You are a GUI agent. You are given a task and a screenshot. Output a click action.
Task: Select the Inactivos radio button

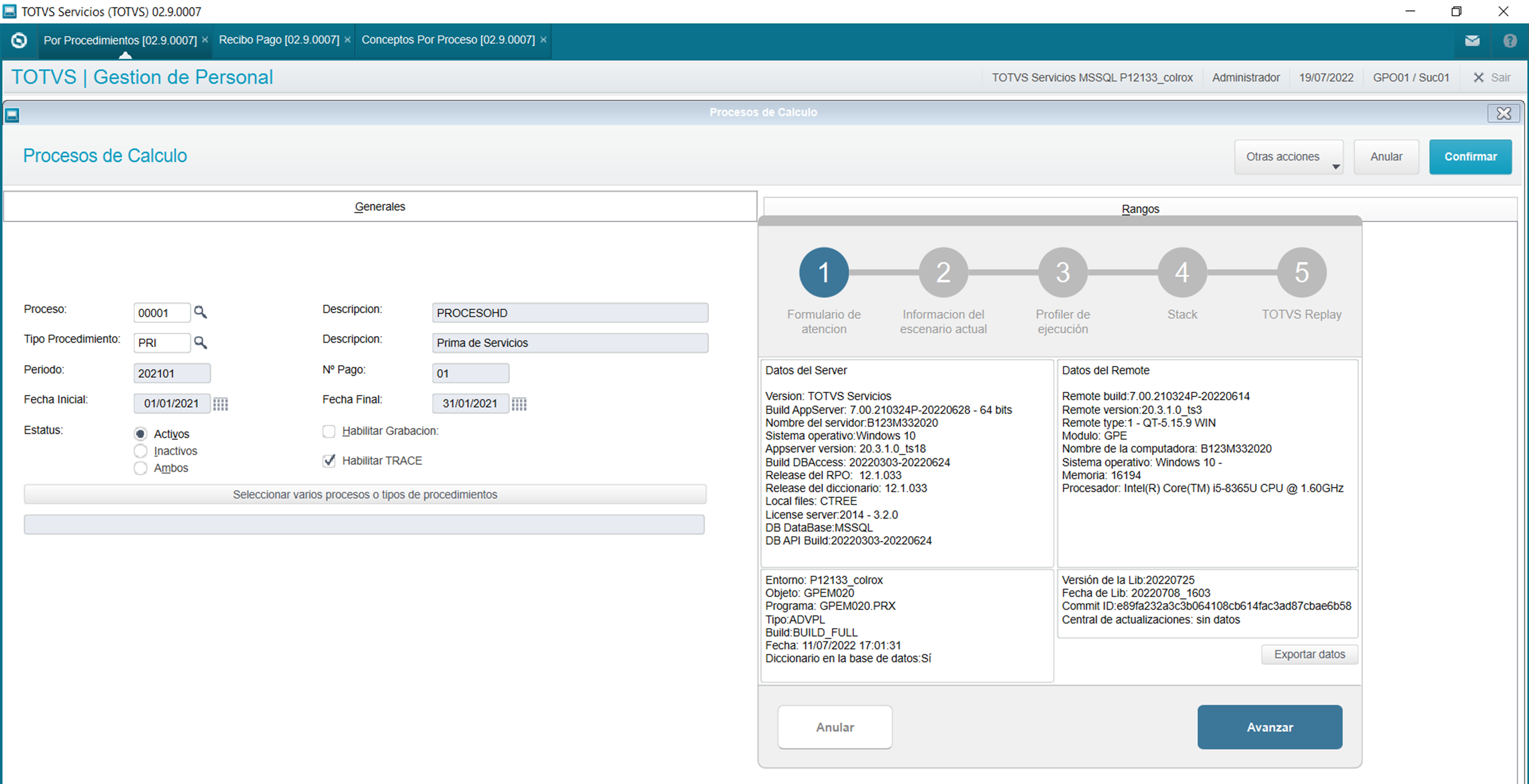point(141,451)
